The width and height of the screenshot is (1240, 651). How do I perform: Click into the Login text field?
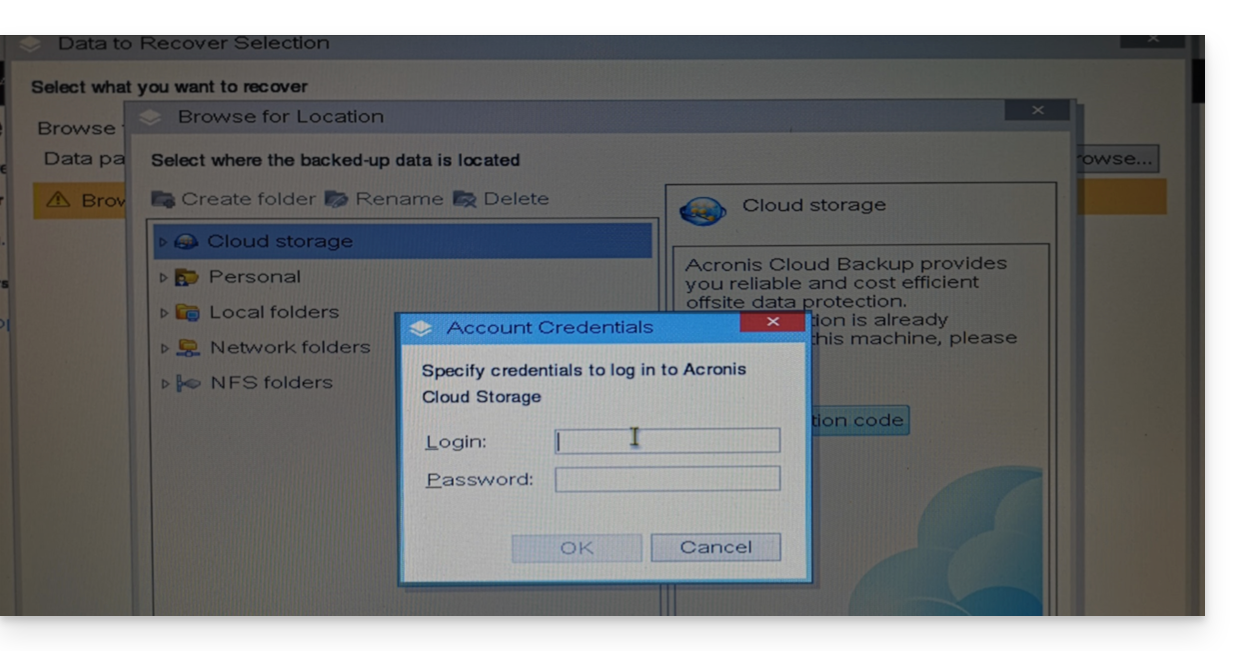(x=667, y=441)
